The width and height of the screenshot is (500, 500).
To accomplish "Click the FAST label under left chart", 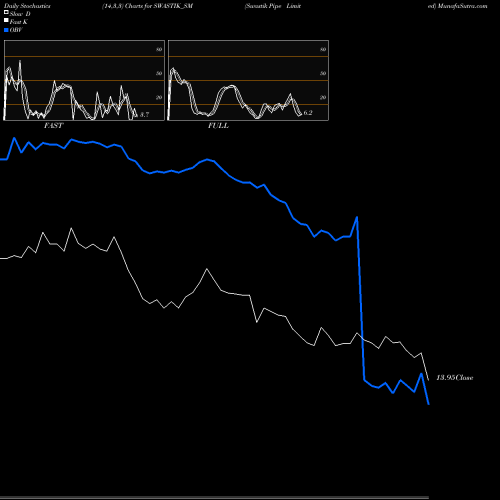I will [x=53, y=126].
